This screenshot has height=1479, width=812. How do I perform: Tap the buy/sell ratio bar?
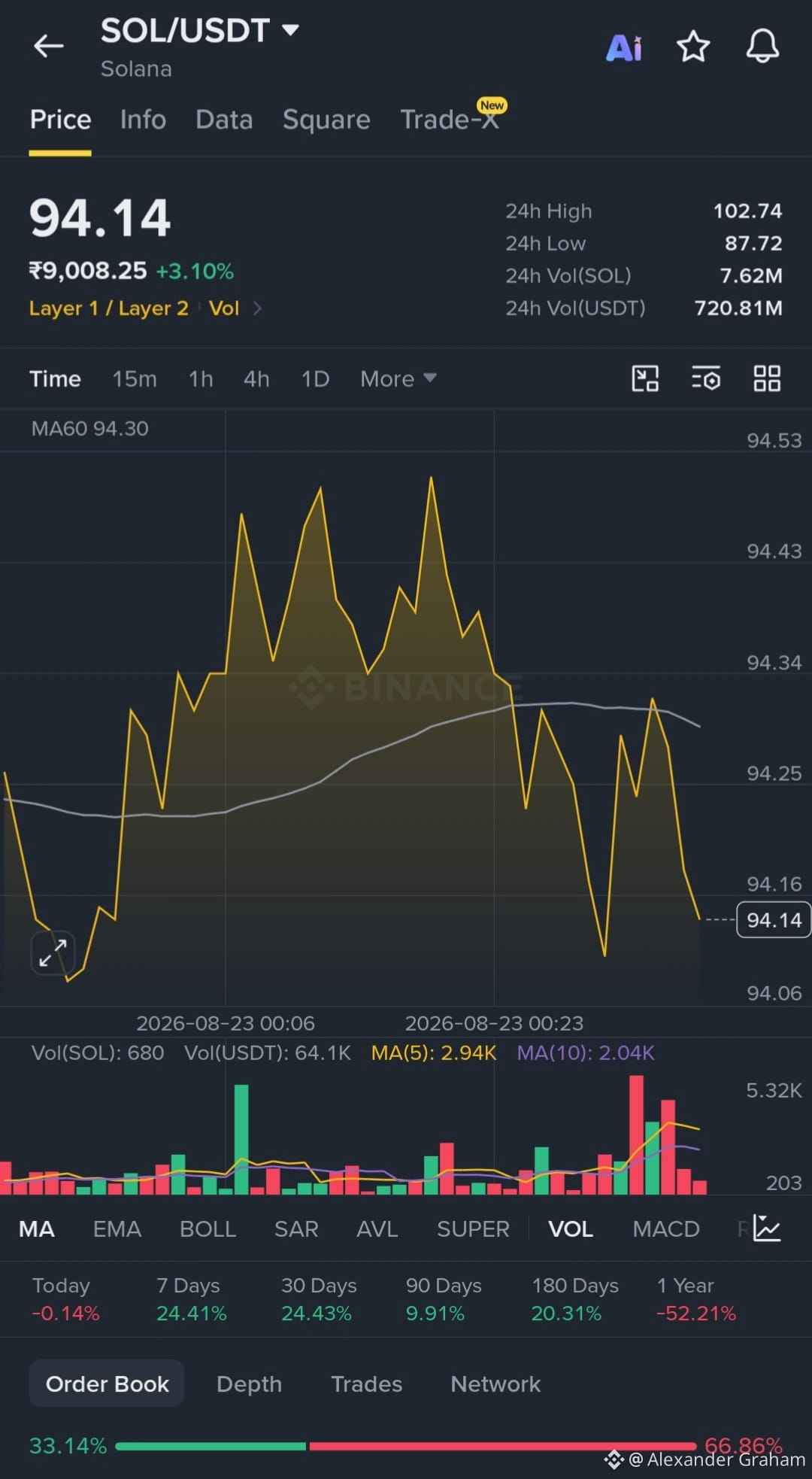406,1446
